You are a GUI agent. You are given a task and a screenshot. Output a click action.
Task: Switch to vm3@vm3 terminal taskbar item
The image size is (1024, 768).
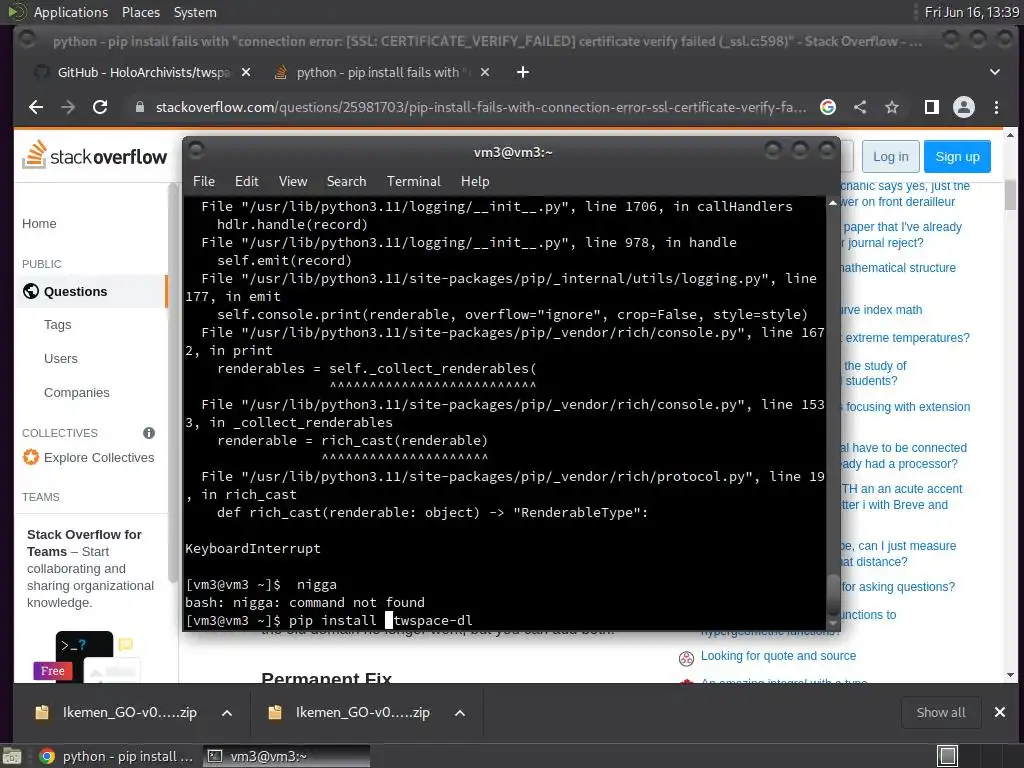[x=286, y=756]
